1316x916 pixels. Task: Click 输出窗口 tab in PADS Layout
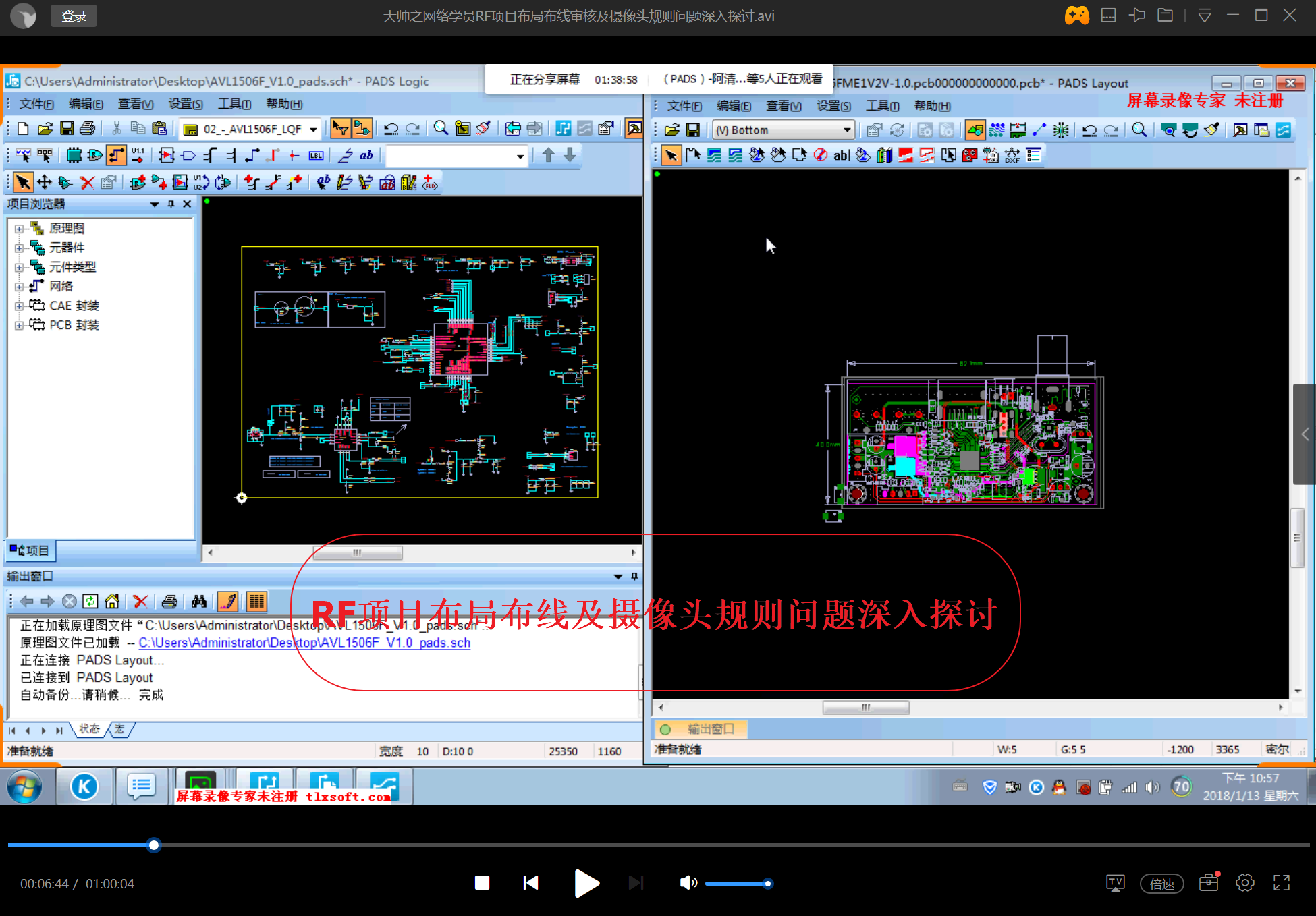[x=702, y=729]
